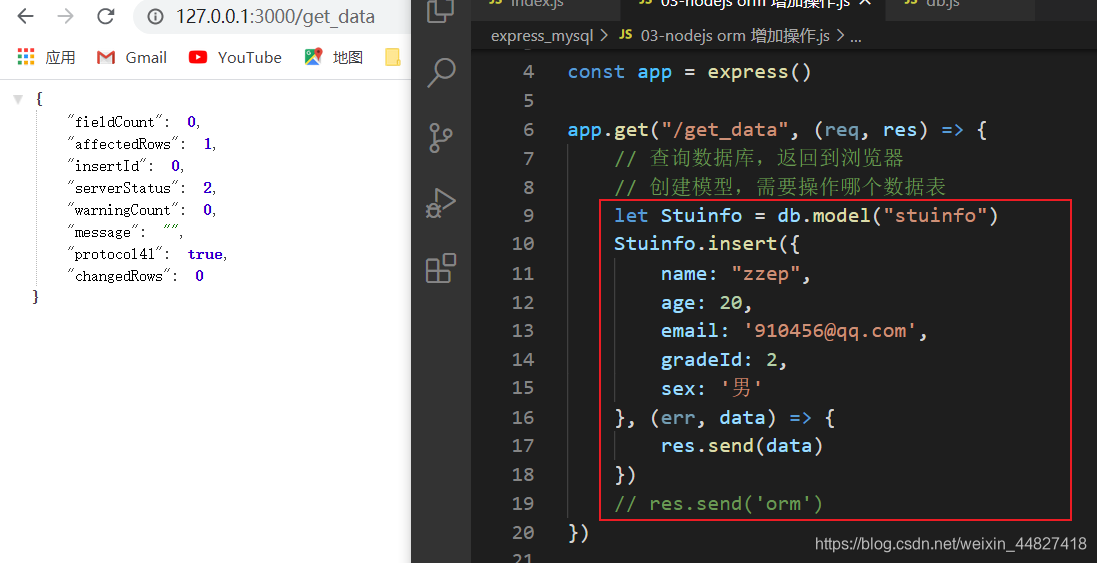Click the '男' sex value
Image resolution: width=1097 pixels, height=563 pixels.
click(742, 388)
